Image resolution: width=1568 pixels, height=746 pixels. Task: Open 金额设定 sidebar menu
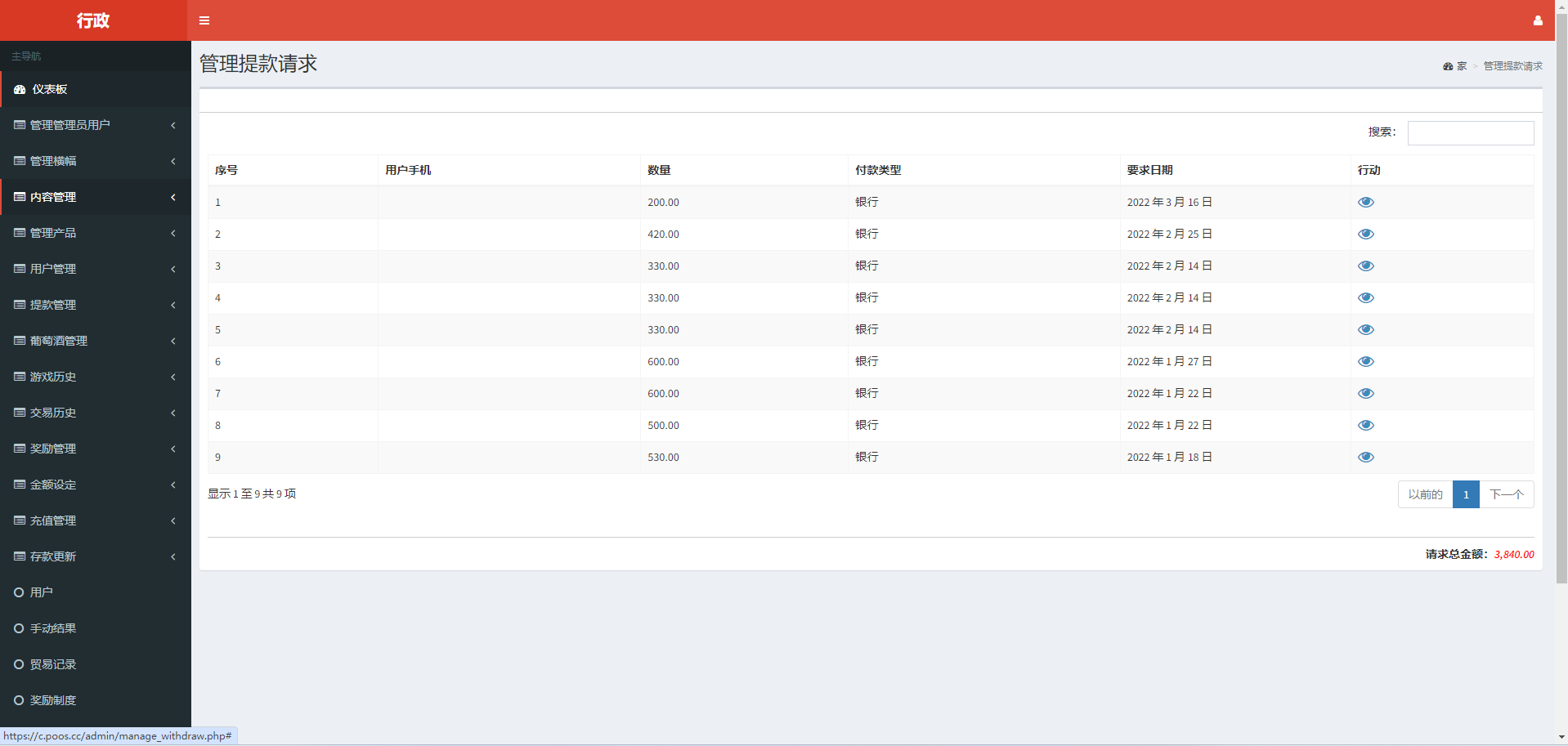[96, 485]
